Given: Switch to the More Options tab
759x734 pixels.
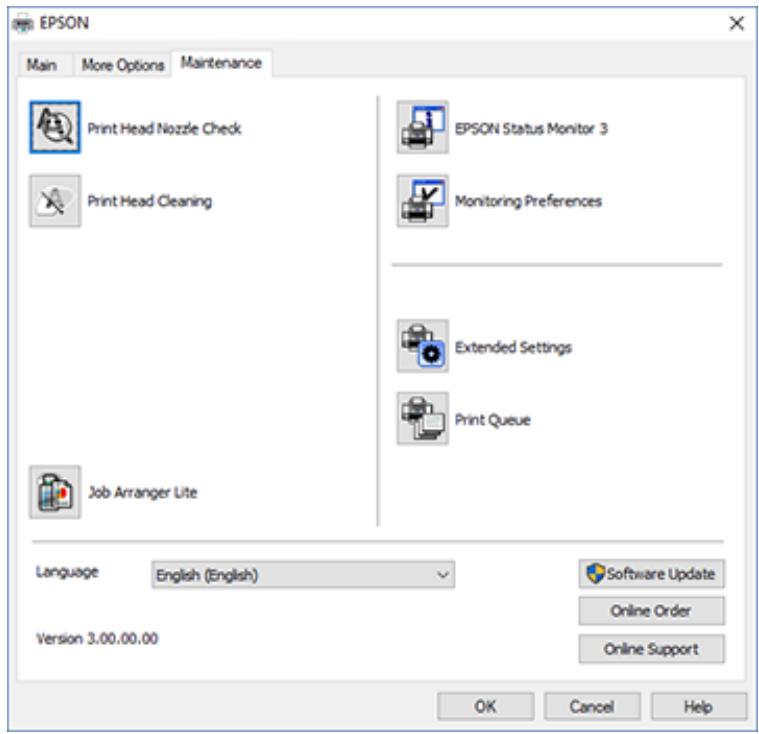Looking at the screenshot, I should point(122,64).
